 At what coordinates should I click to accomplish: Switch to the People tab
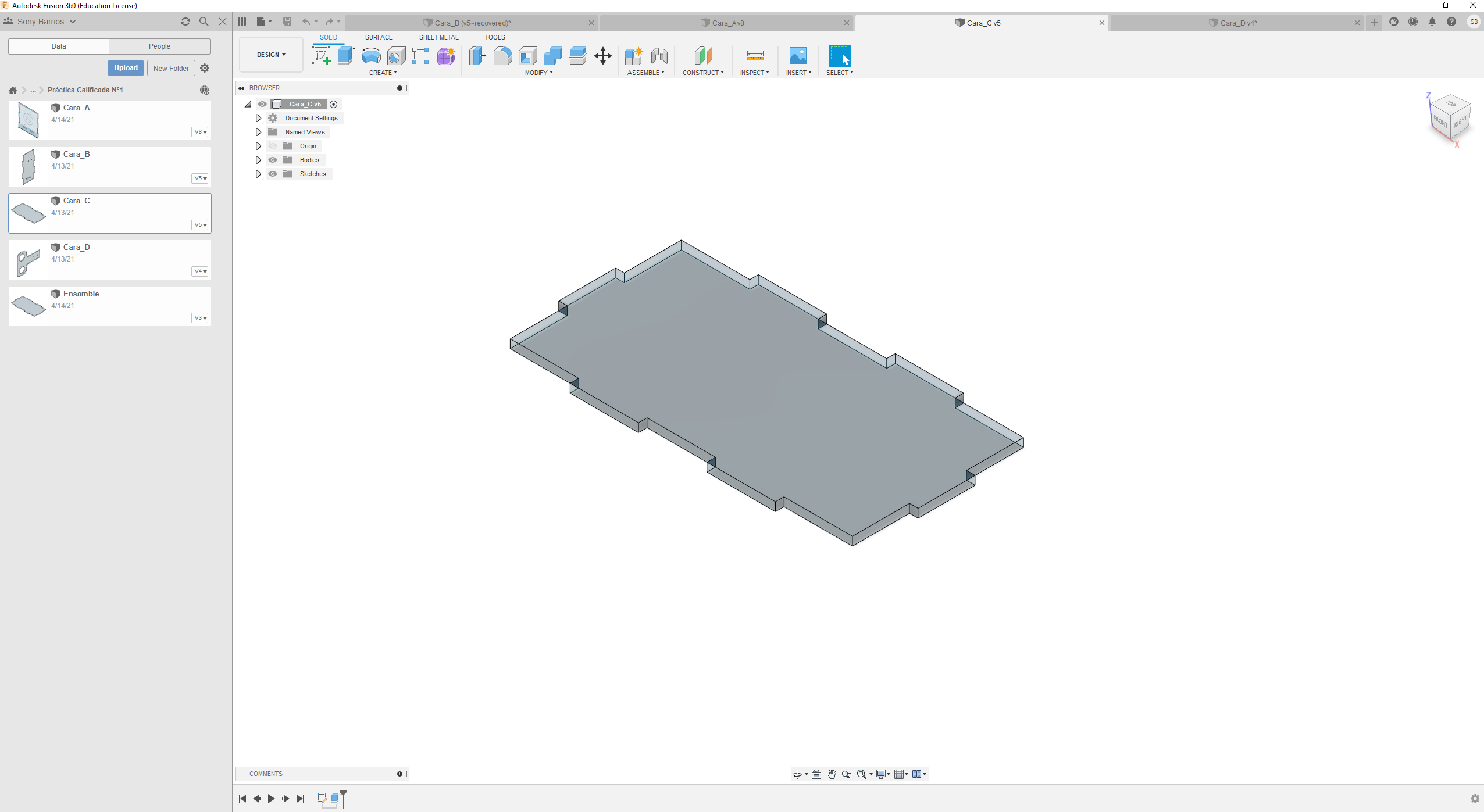[x=159, y=46]
